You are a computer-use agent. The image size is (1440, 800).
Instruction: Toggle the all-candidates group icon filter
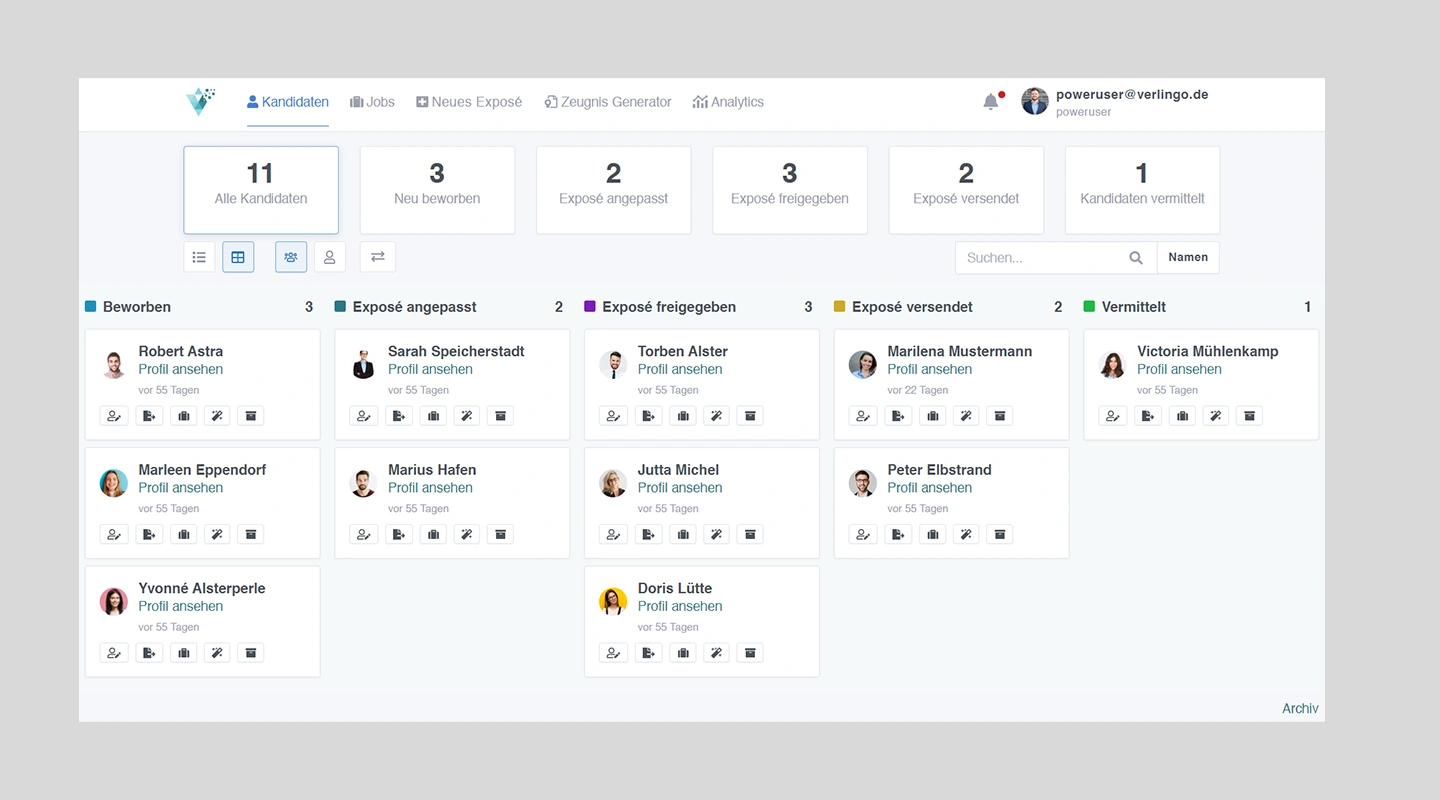pyautogui.click(x=291, y=257)
